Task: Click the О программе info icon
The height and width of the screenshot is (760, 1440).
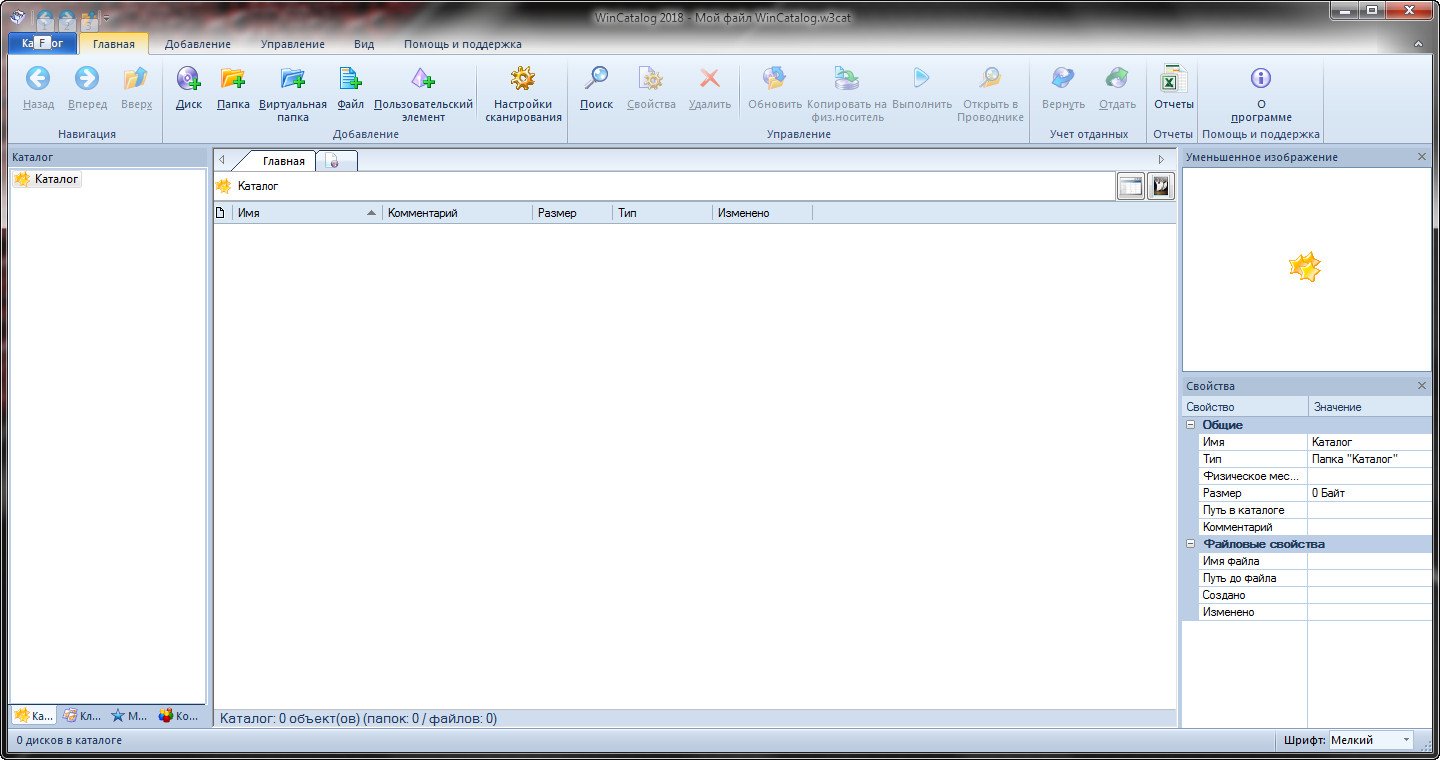Action: tap(1261, 80)
